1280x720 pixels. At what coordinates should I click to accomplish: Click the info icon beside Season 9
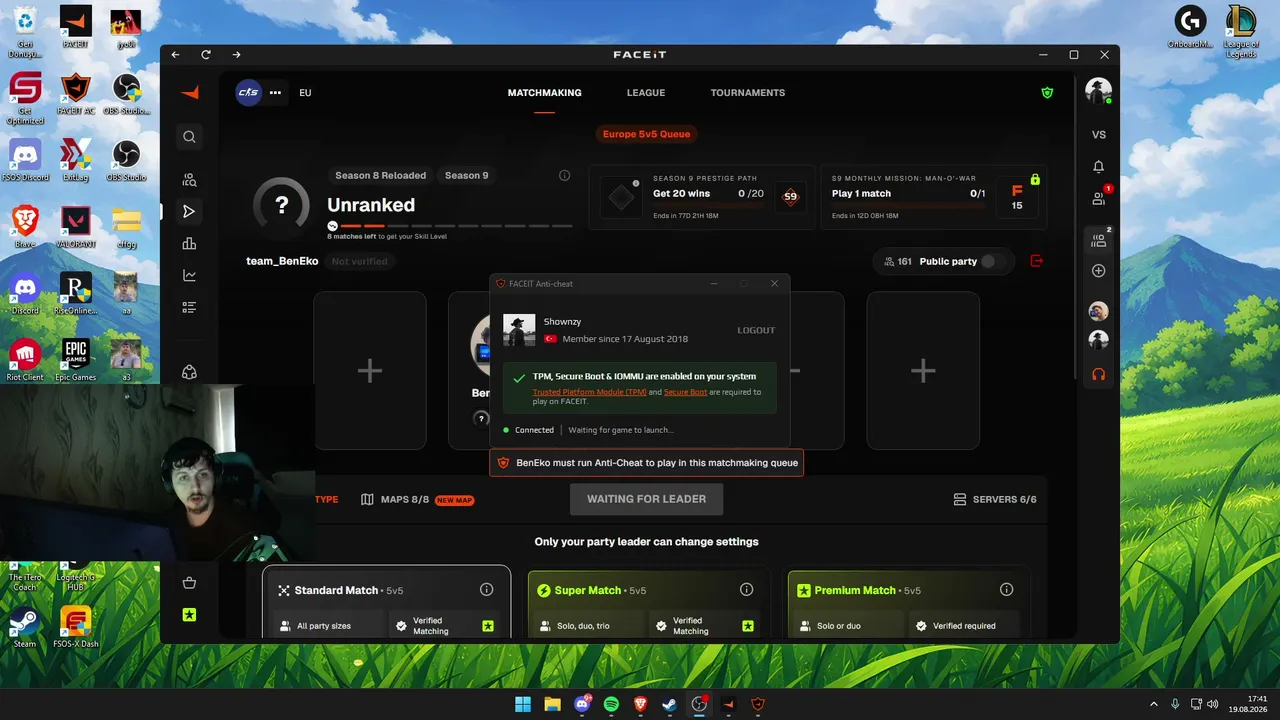pos(564,175)
